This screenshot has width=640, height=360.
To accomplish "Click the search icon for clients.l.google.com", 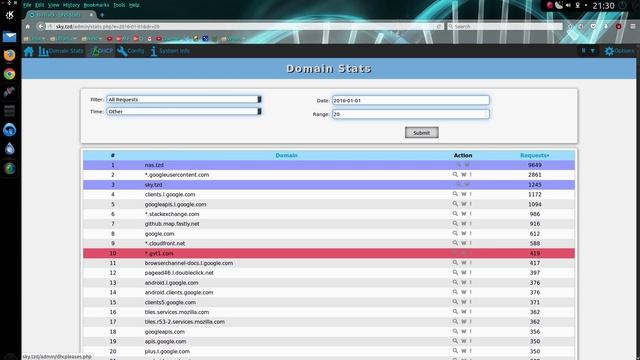I will (x=455, y=194).
